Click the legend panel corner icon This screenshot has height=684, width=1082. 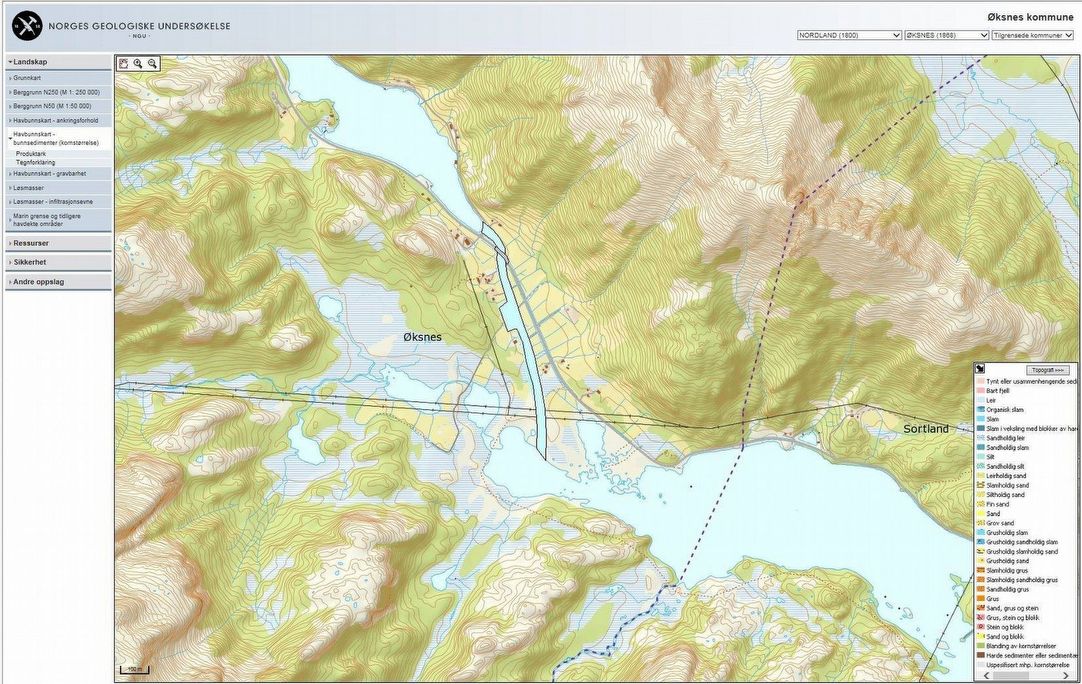click(x=981, y=369)
